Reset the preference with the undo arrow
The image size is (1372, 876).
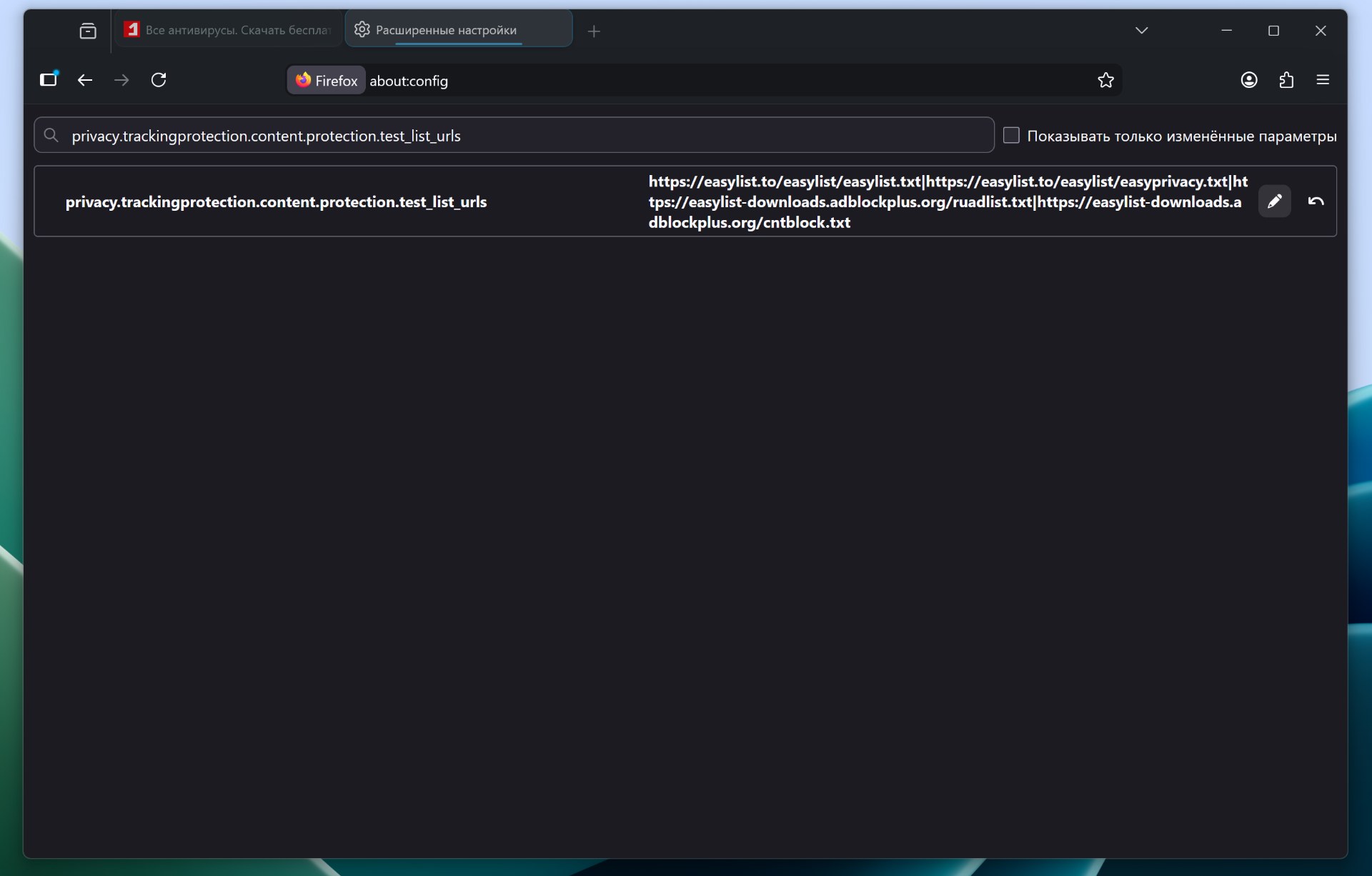tap(1316, 201)
